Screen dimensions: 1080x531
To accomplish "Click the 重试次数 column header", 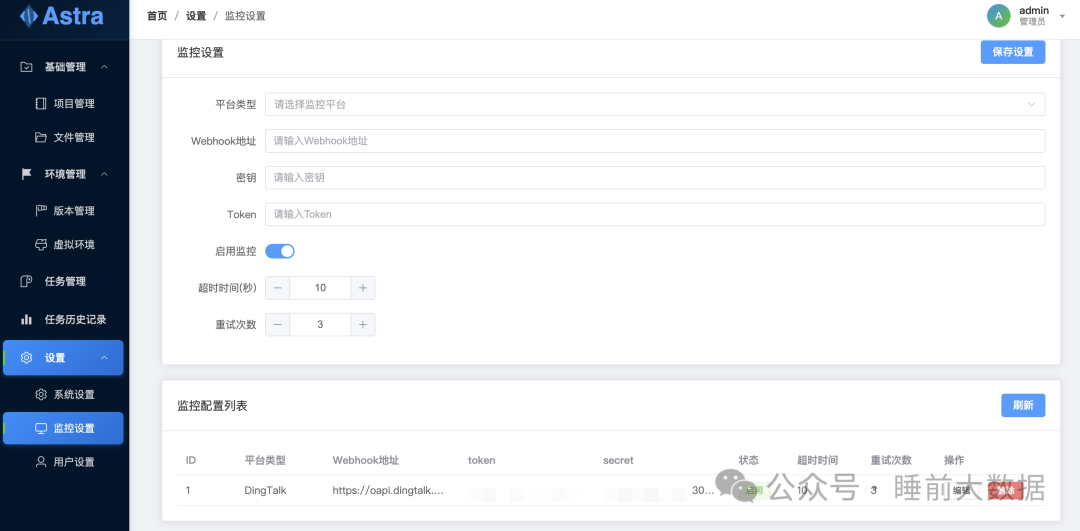I will pyautogui.click(x=891, y=460).
